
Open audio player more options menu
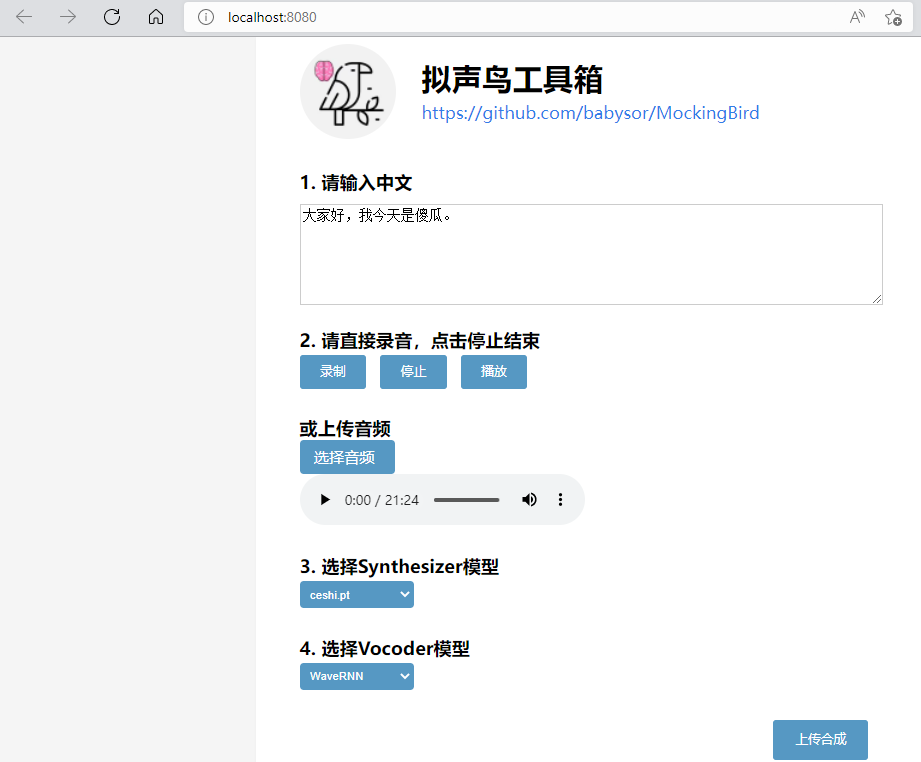click(x=560, y=500)
